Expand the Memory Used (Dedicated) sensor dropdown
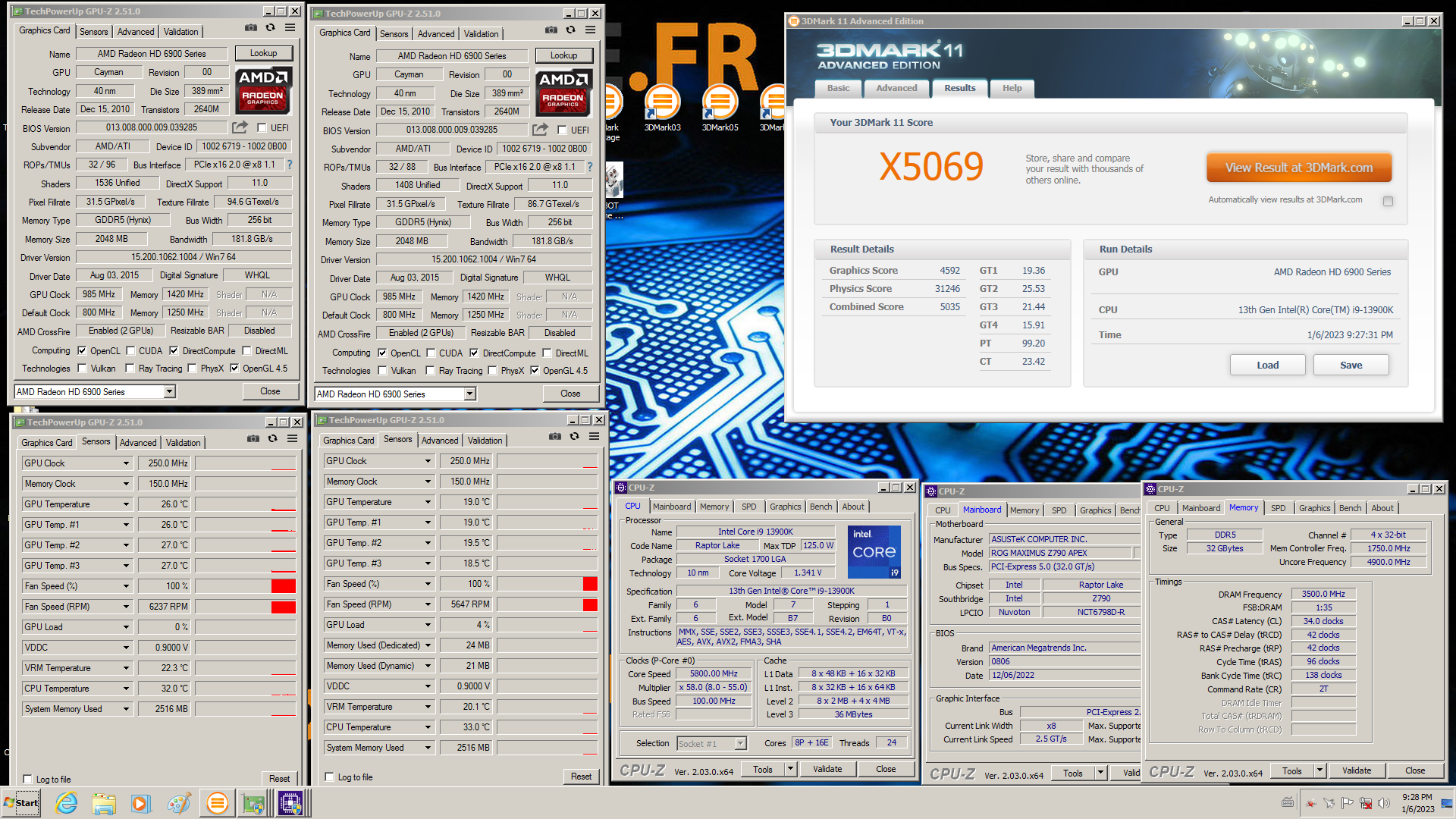 tap(428, 645)
